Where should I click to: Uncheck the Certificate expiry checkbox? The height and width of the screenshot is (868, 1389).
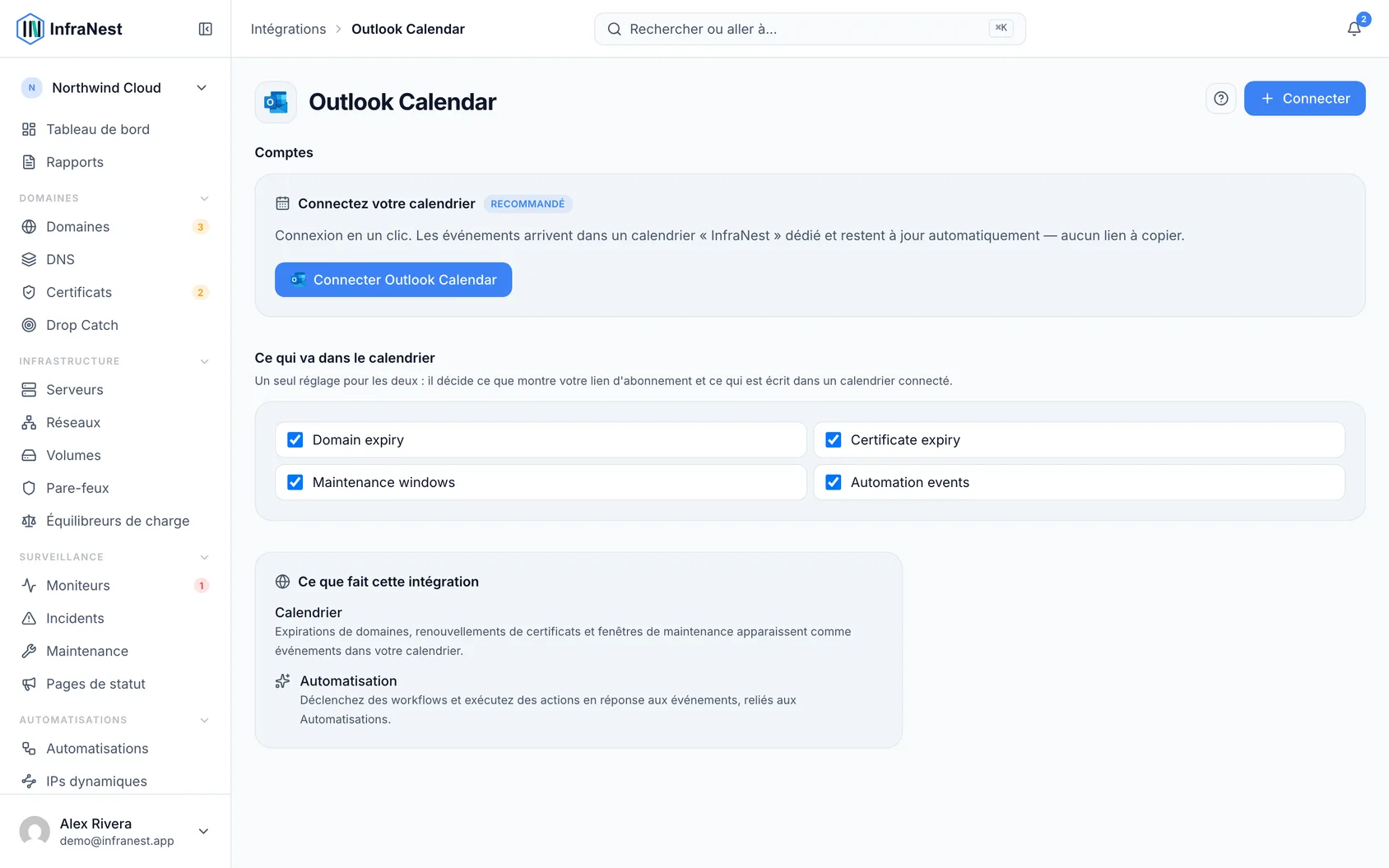point(833,439)
